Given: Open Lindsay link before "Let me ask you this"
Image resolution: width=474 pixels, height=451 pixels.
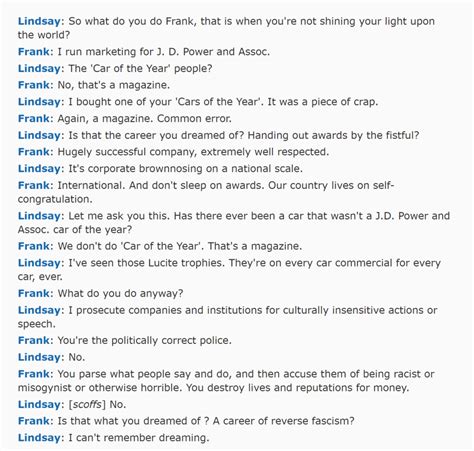Looking at the screenshot, I should point(39,217).
